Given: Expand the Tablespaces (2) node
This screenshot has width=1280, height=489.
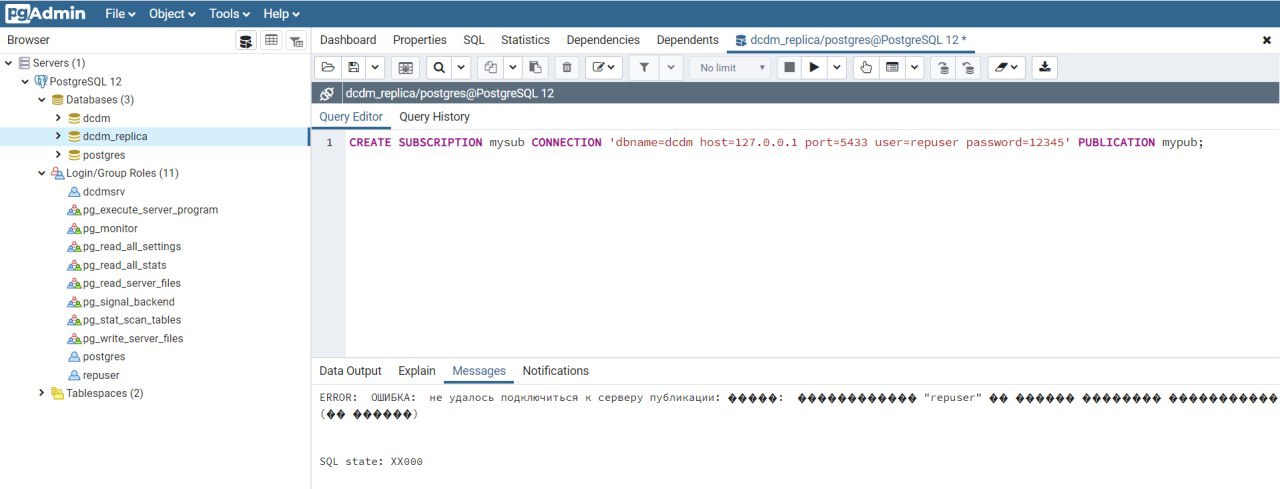Looking at the screenshot, I should coord(42,393).
